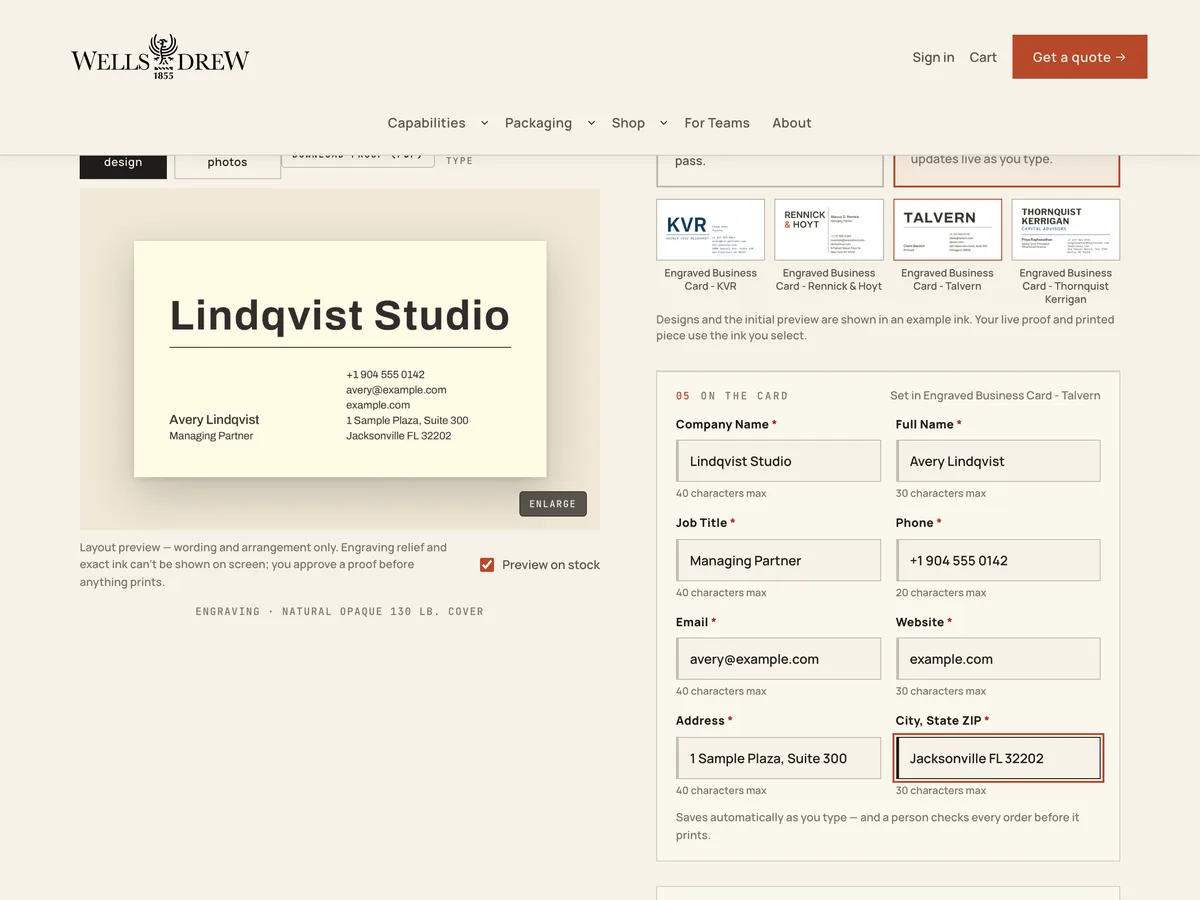The image size is (1200, 900).
Task: Click the City, State ZIP field
Action: 998,758
